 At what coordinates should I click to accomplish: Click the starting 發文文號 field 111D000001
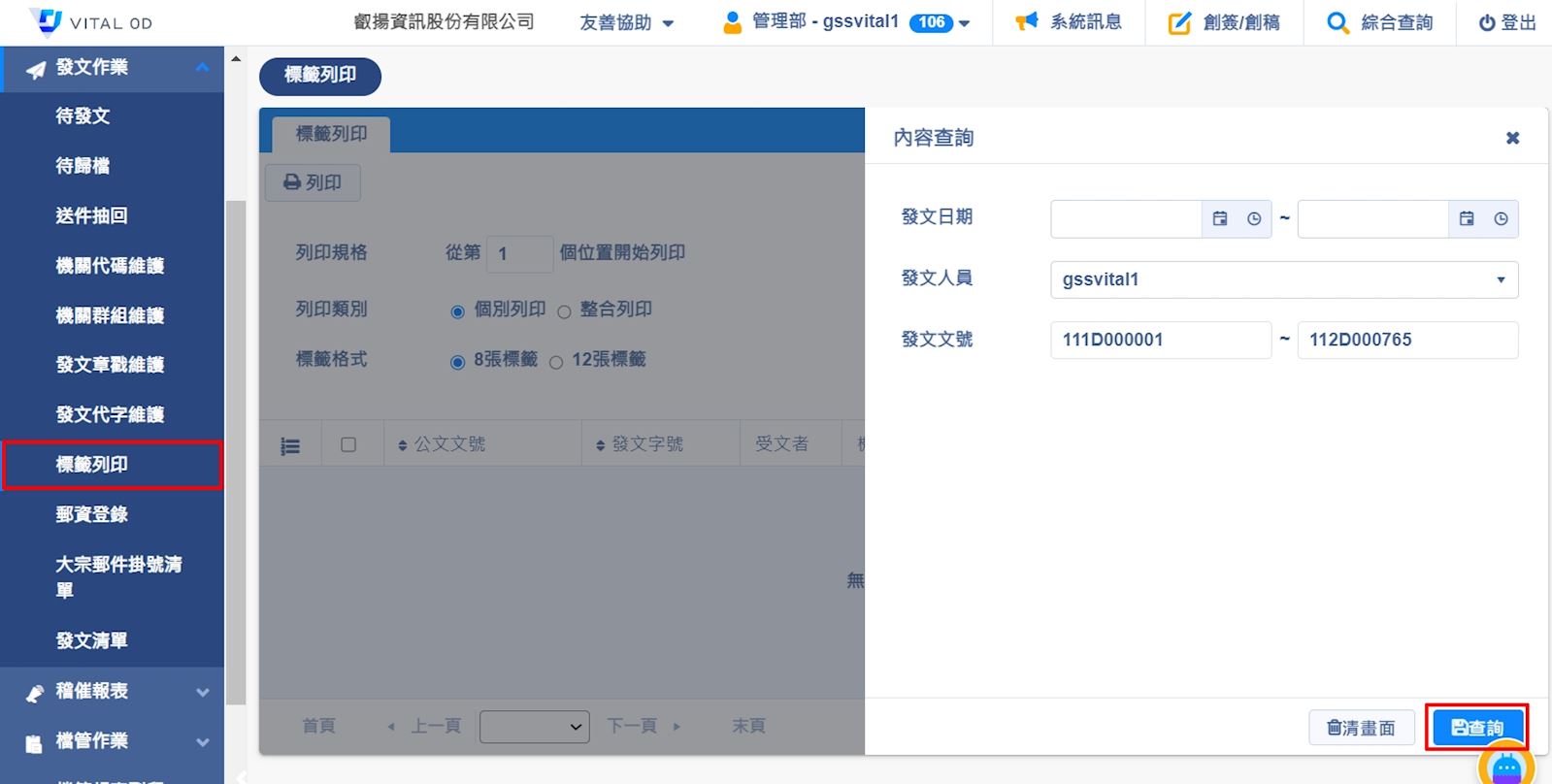[1160, 341]
